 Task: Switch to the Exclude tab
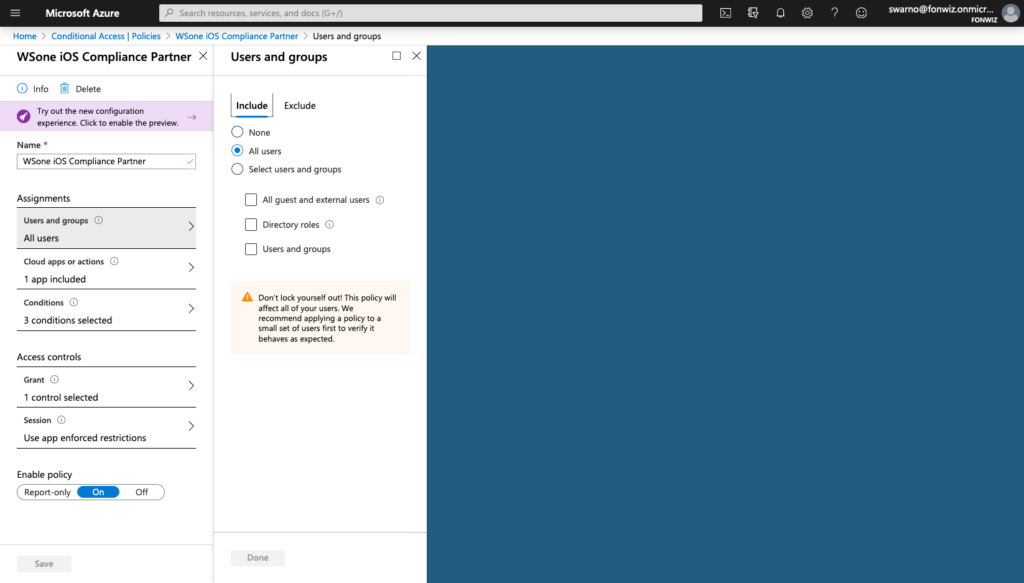[300, 105]
